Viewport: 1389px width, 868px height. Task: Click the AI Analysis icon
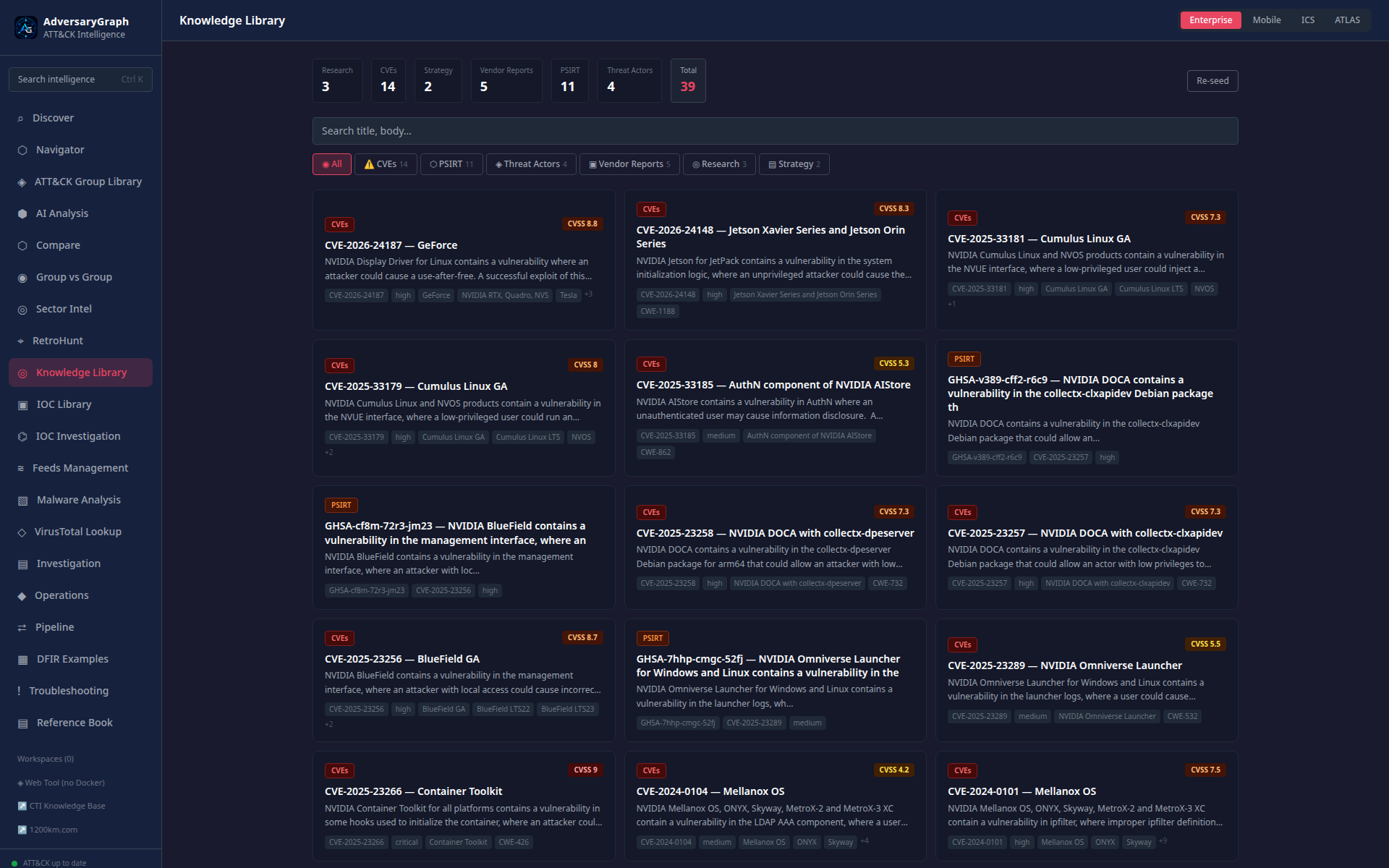click(x=22, y=214)
